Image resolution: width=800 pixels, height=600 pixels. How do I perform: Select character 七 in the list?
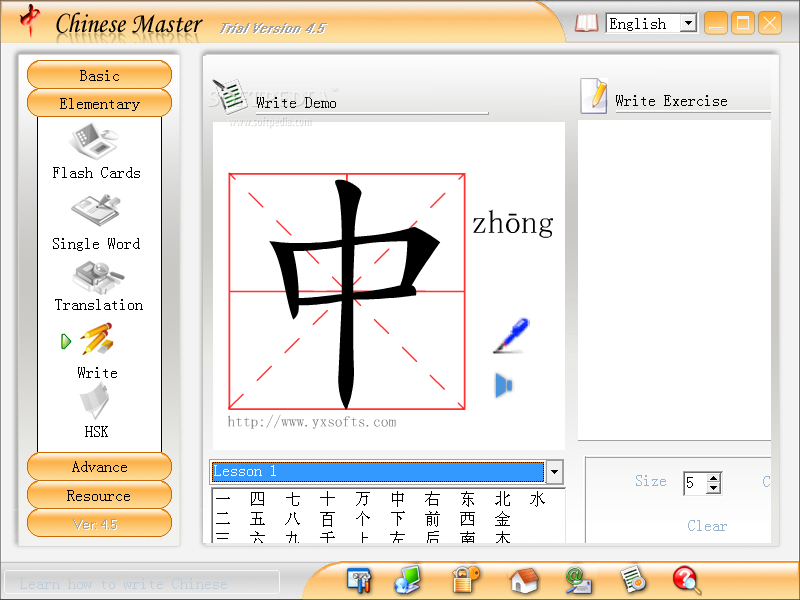[293, 499]
